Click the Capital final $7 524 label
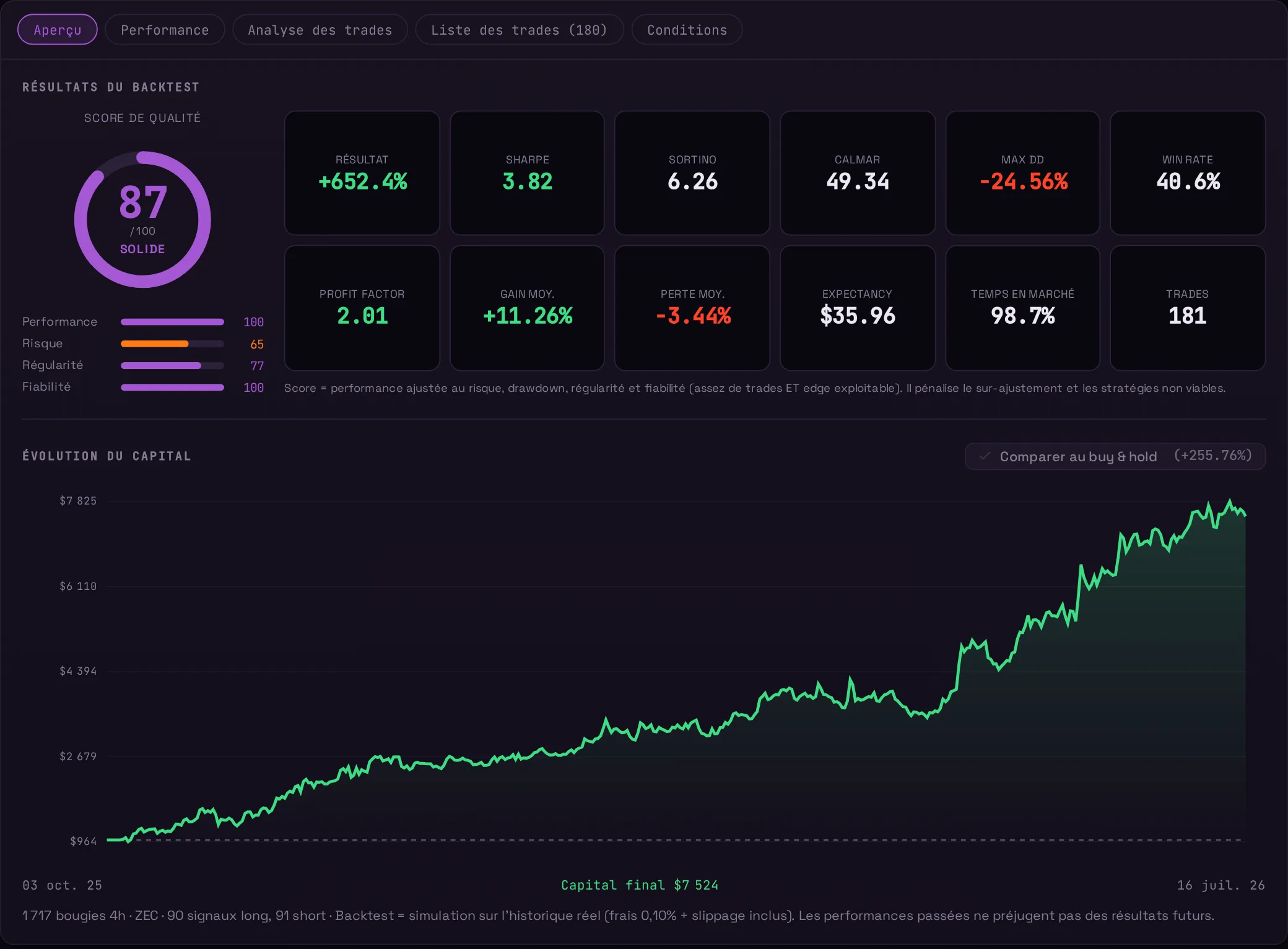 click(x=640, y=885)
